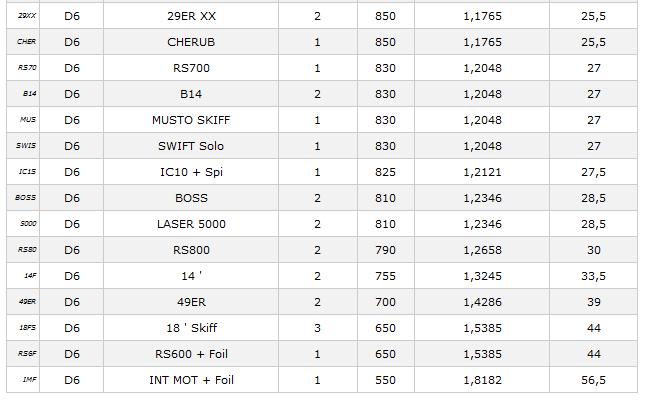Select the CHER code cell

tap(26, 42)
